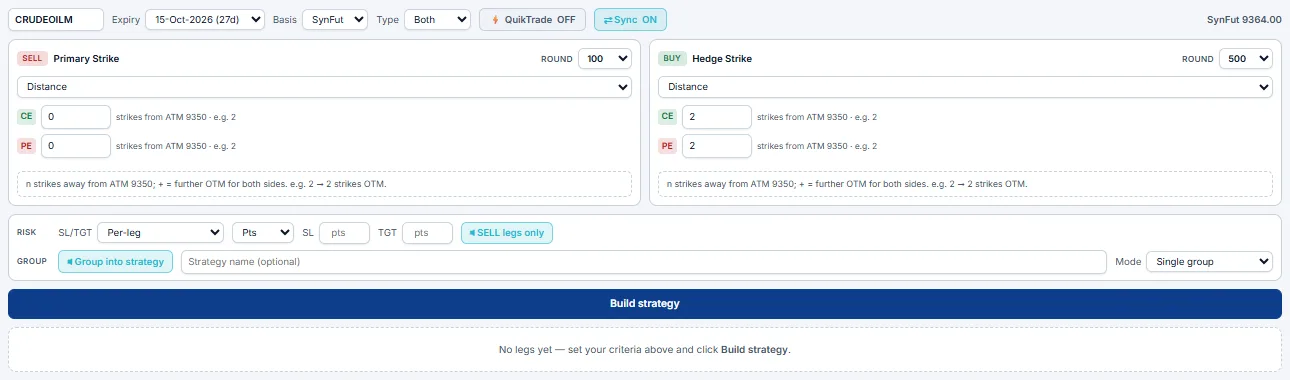Click Primary Strike CE strikes input
This screenshot has height=380, width=1290.
coord(76,117)
